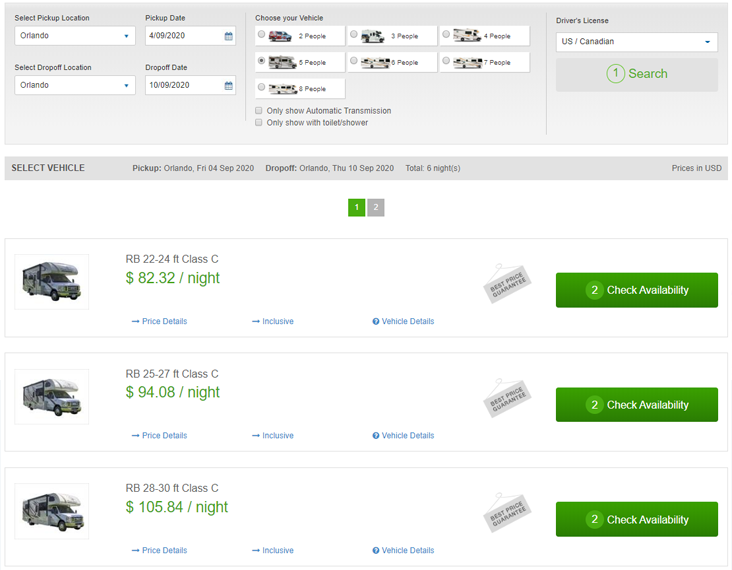The width and height of the screenshot is (732, 570).
Task: Select the 3 People radio button
Action: [x=354, y=34]
